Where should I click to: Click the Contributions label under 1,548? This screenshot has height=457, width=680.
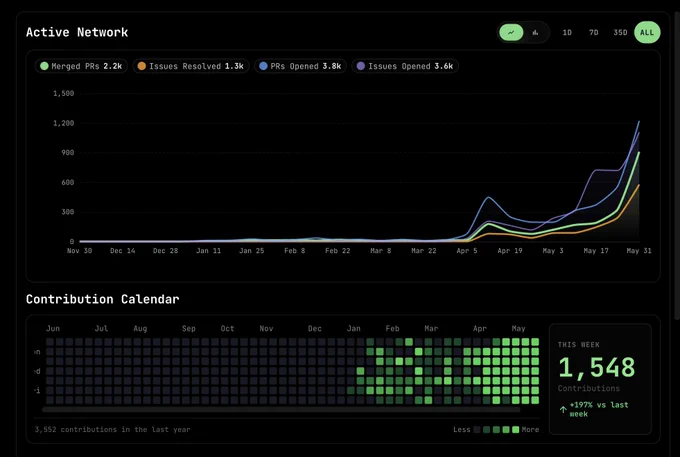(x=588, y=388)
